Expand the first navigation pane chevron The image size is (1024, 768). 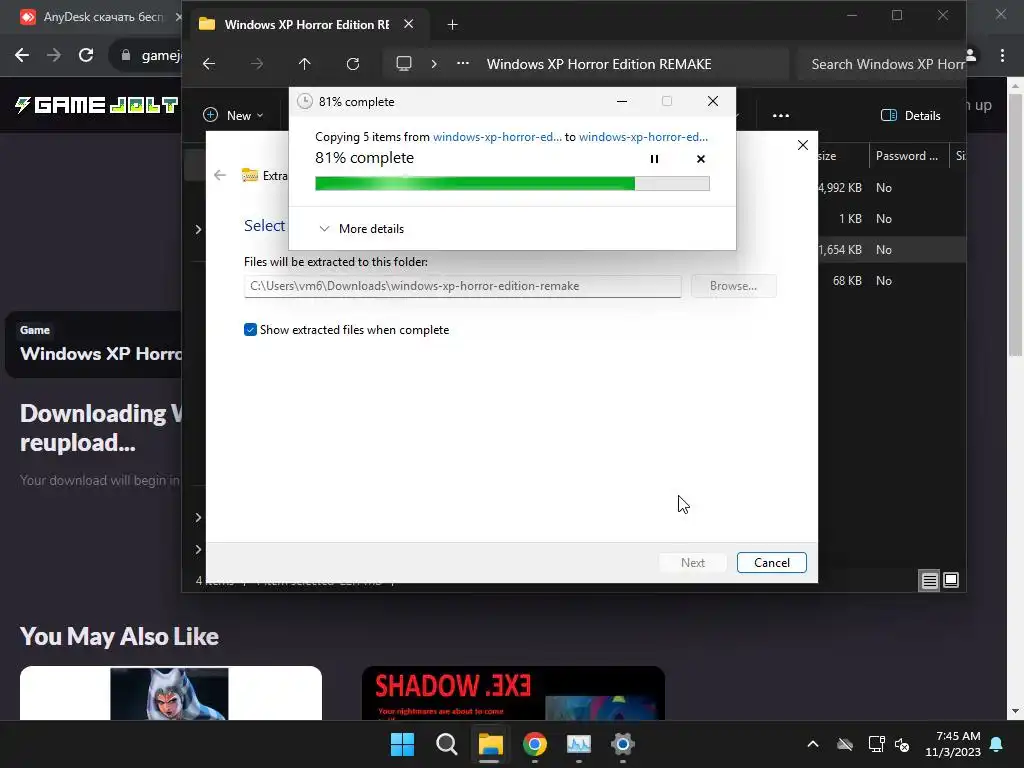198,229
